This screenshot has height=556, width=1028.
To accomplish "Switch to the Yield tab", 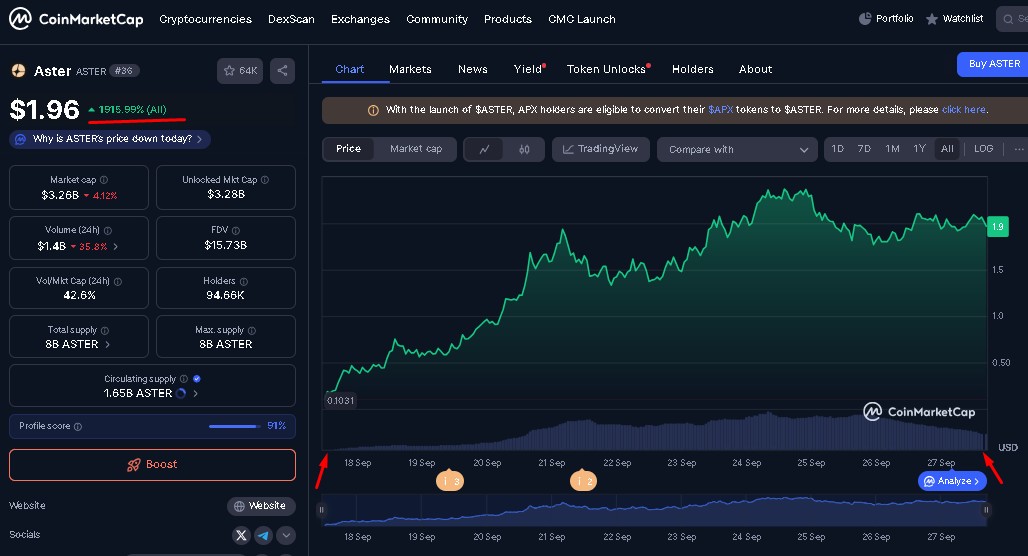I will [x=528, y=69].
